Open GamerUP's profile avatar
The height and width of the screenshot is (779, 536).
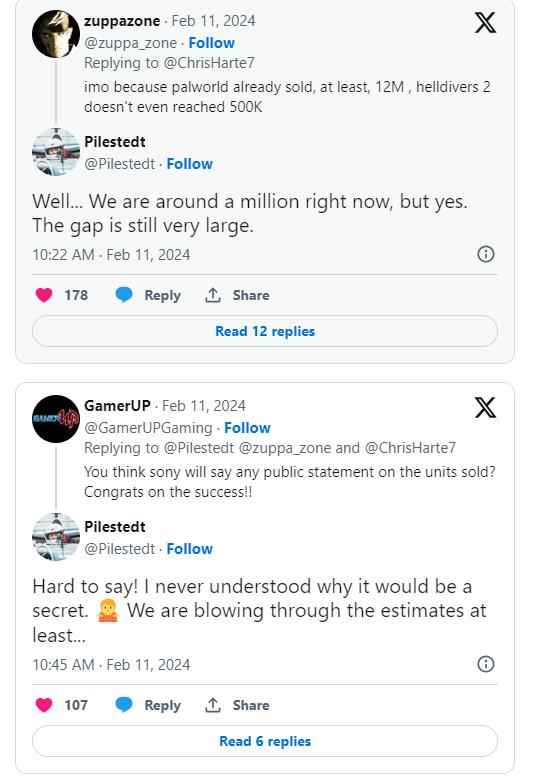[56, 419]
